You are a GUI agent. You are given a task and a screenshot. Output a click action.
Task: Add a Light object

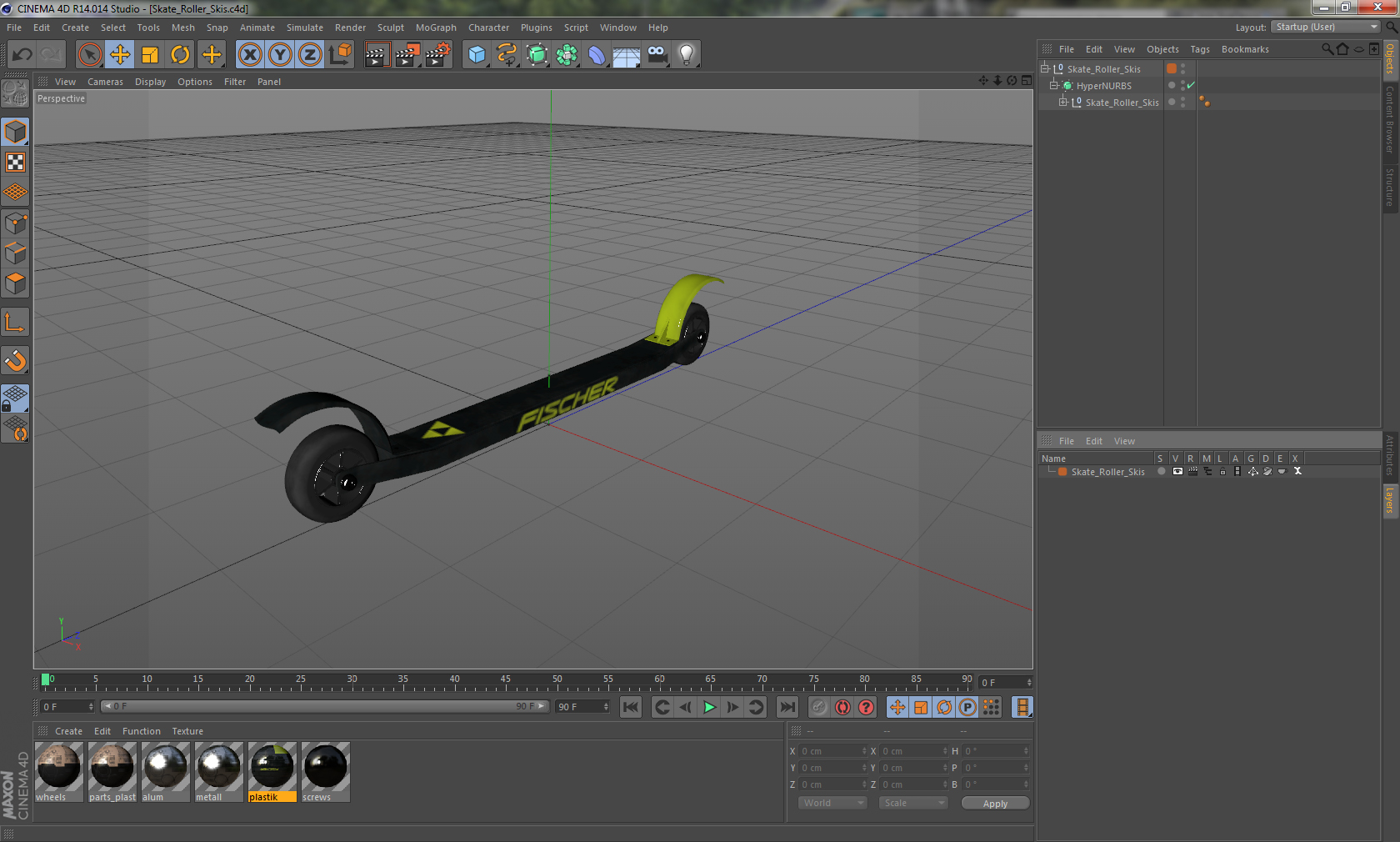[687, 55]
